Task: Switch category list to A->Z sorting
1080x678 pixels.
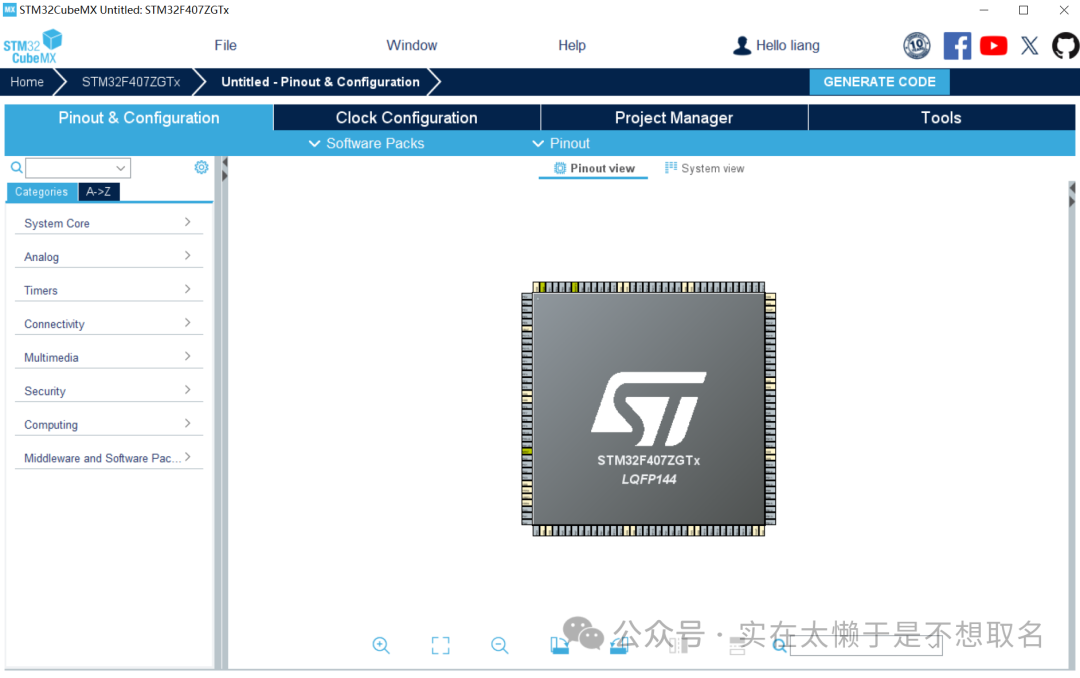Action: 98,192
